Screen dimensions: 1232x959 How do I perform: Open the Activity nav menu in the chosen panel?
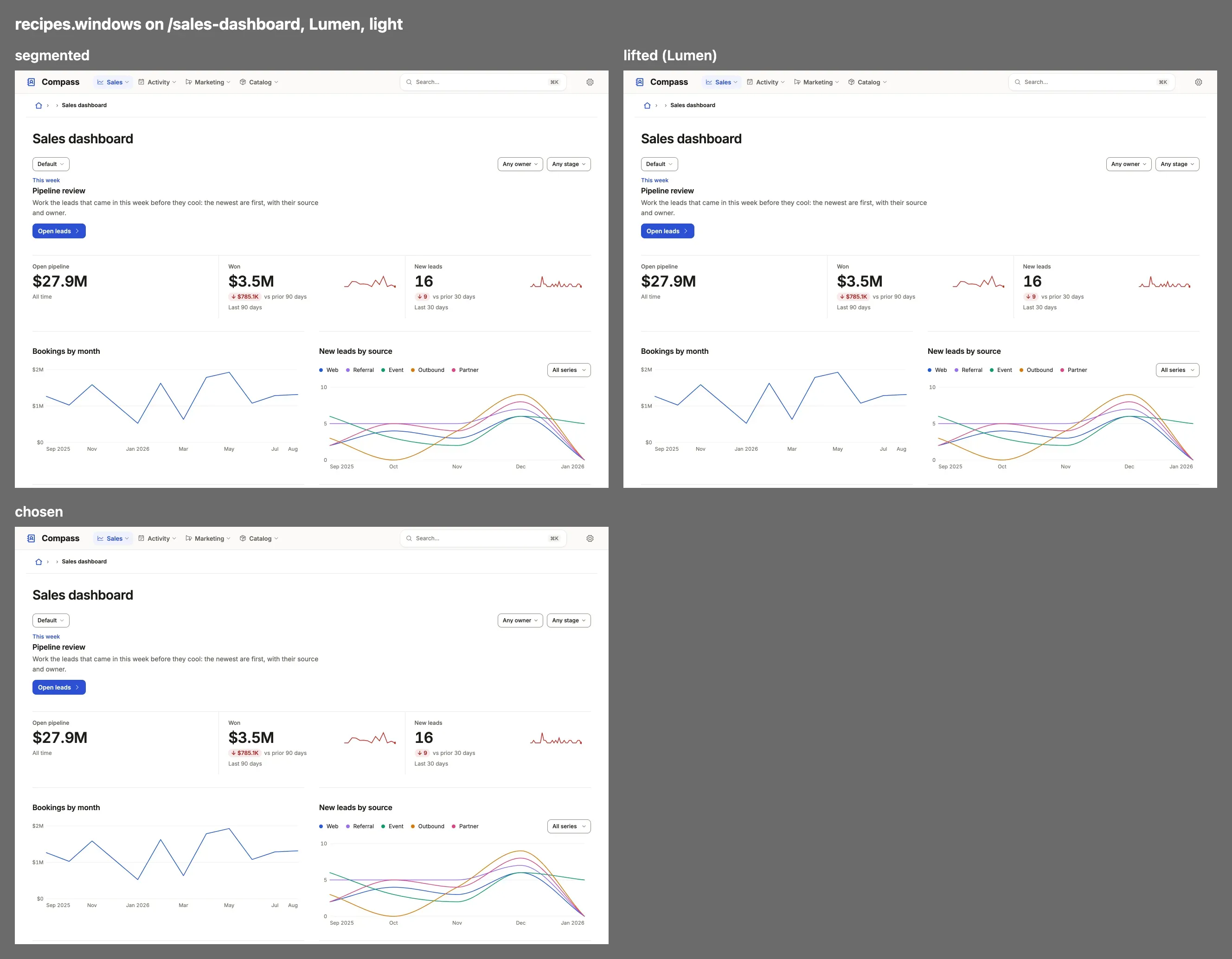(x=157, y=538)
